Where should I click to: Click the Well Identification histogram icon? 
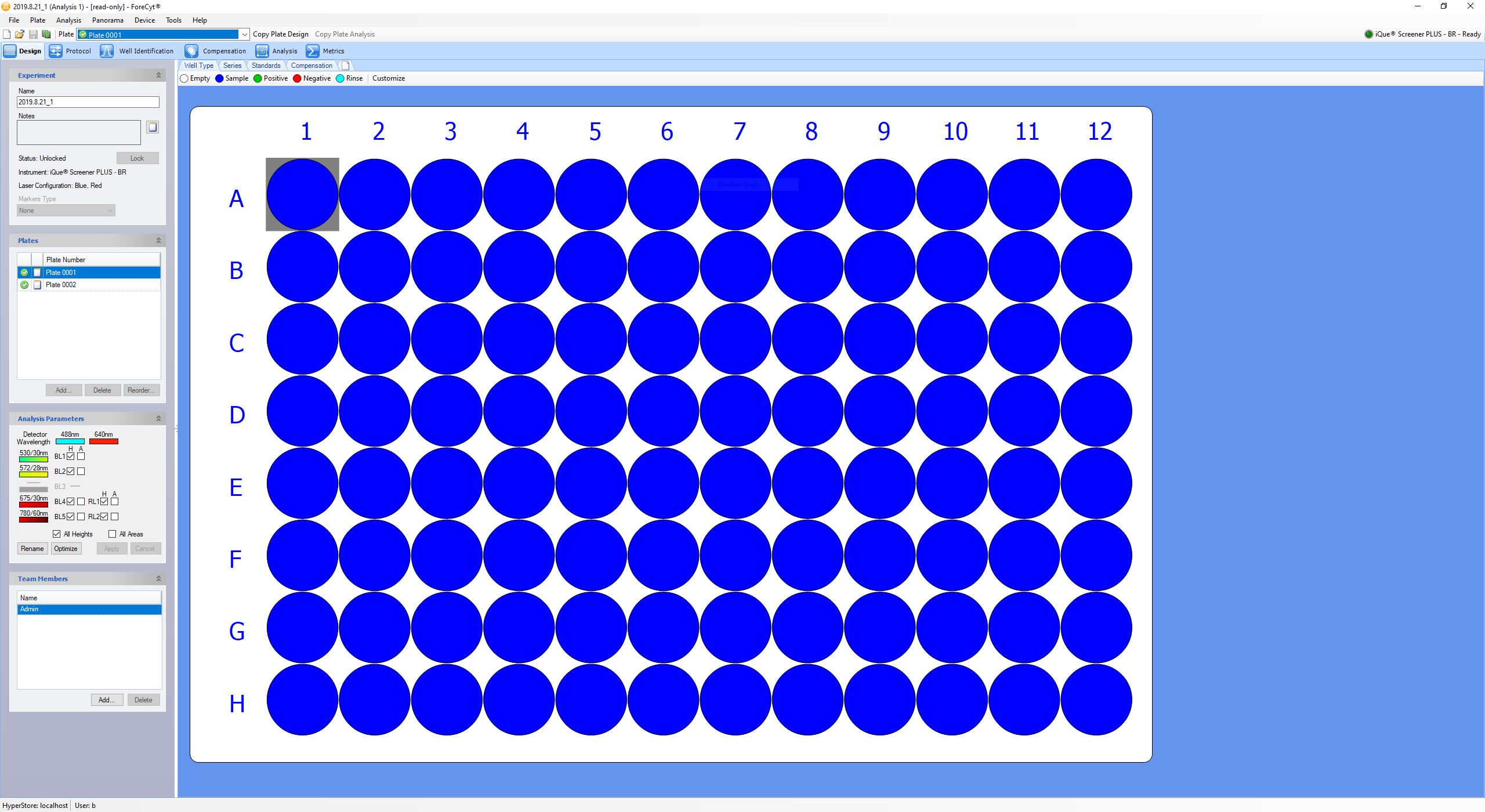point(107,51)
